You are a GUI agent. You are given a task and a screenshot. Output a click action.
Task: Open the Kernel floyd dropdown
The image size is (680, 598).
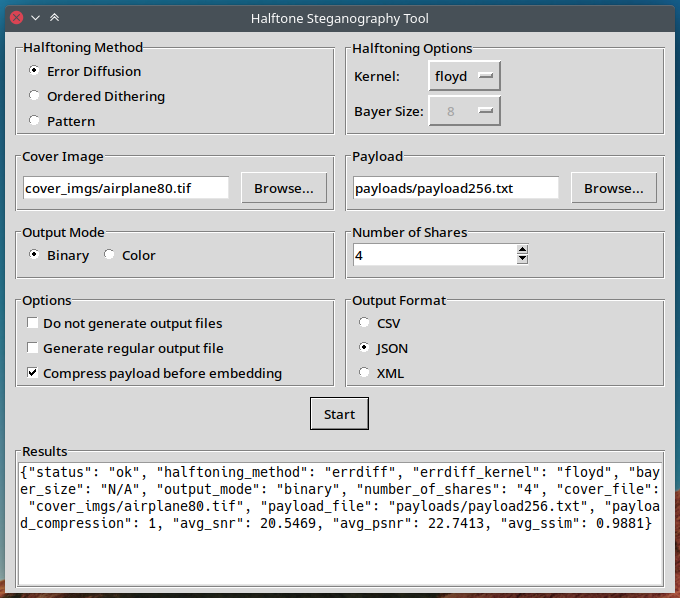pos(464,76)
